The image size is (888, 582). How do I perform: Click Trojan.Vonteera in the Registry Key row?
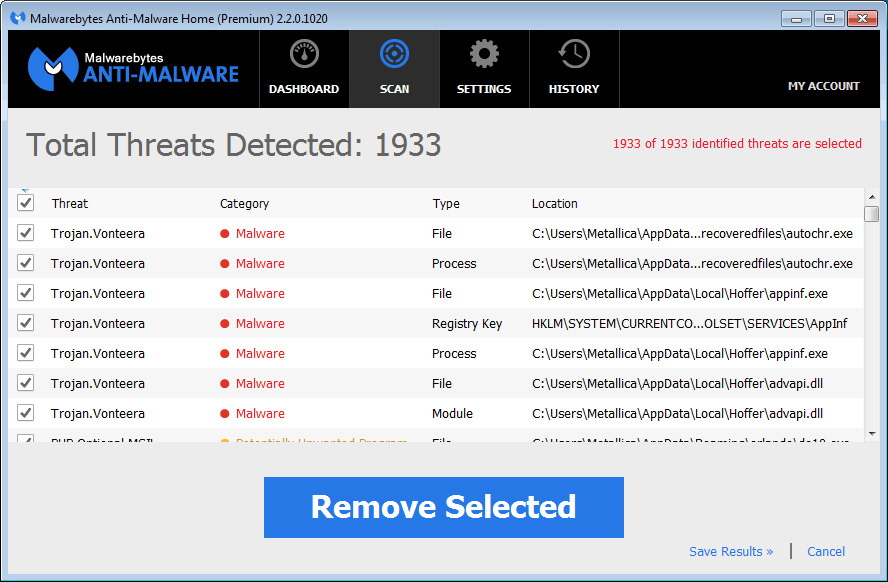pyautogui.click(x=97, y=324)
